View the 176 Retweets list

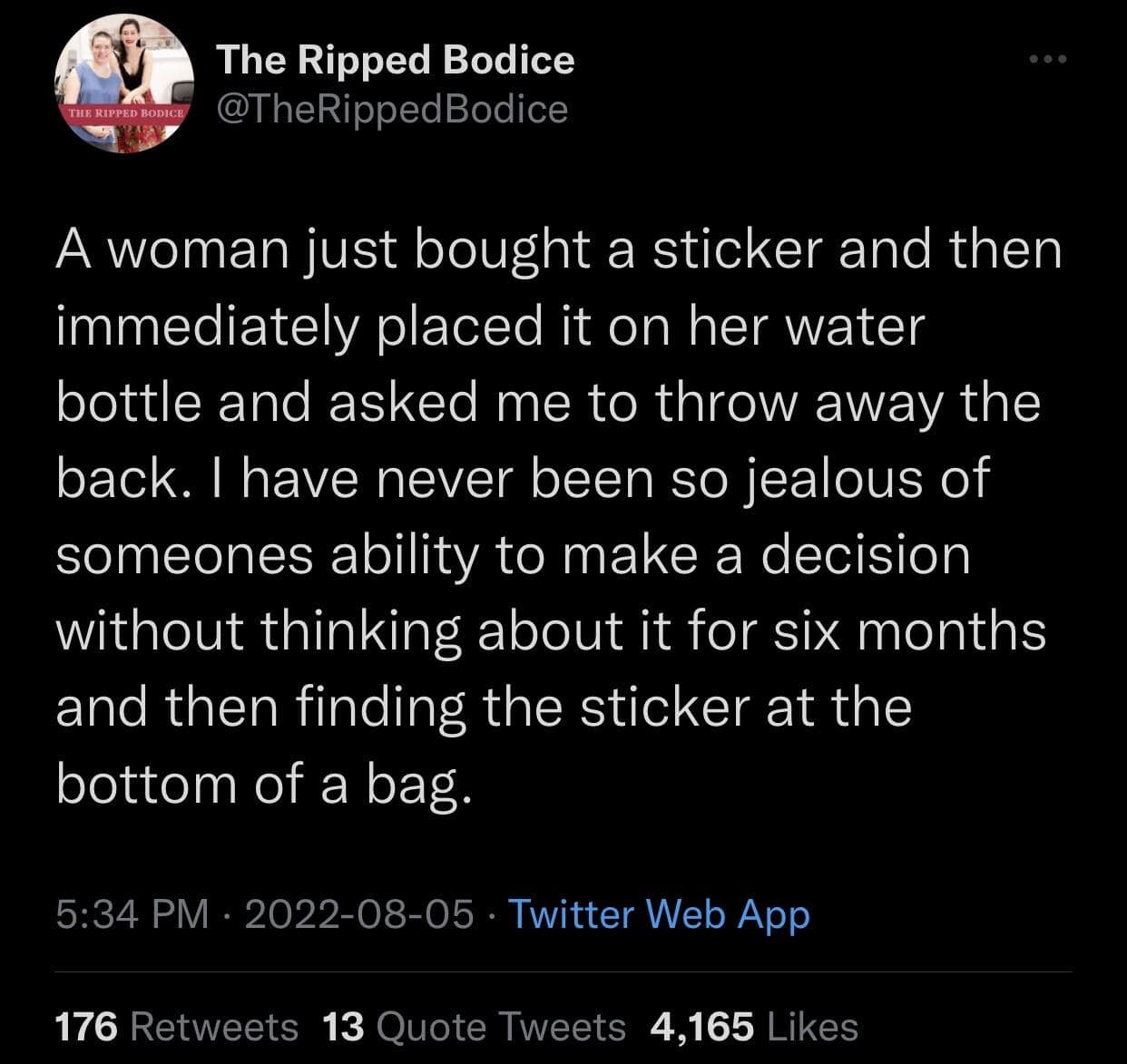coord(176,1027)
